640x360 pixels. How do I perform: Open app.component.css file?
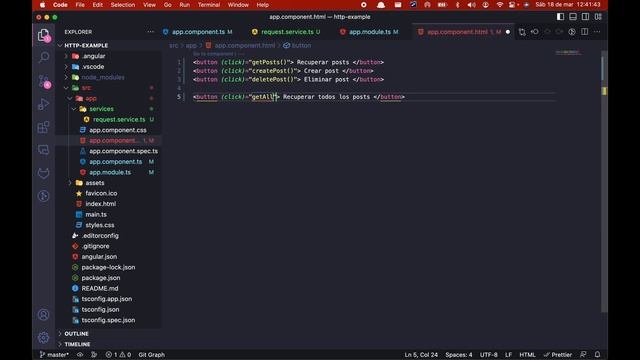click(118, 130)
